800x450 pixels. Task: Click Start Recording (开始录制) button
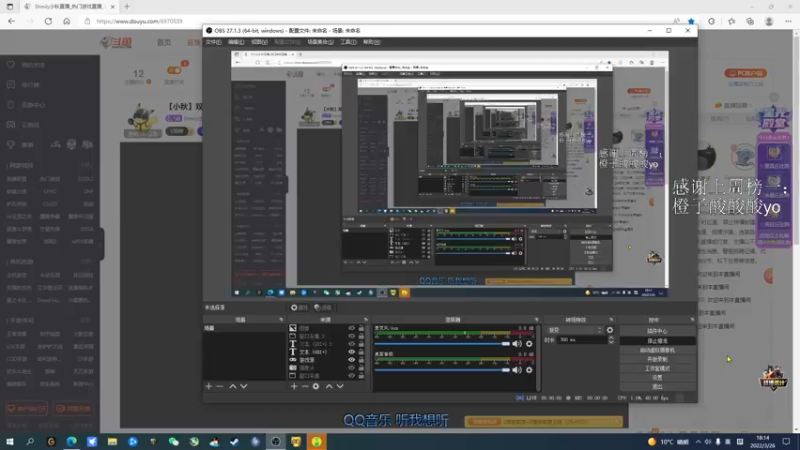click(657, 359)
